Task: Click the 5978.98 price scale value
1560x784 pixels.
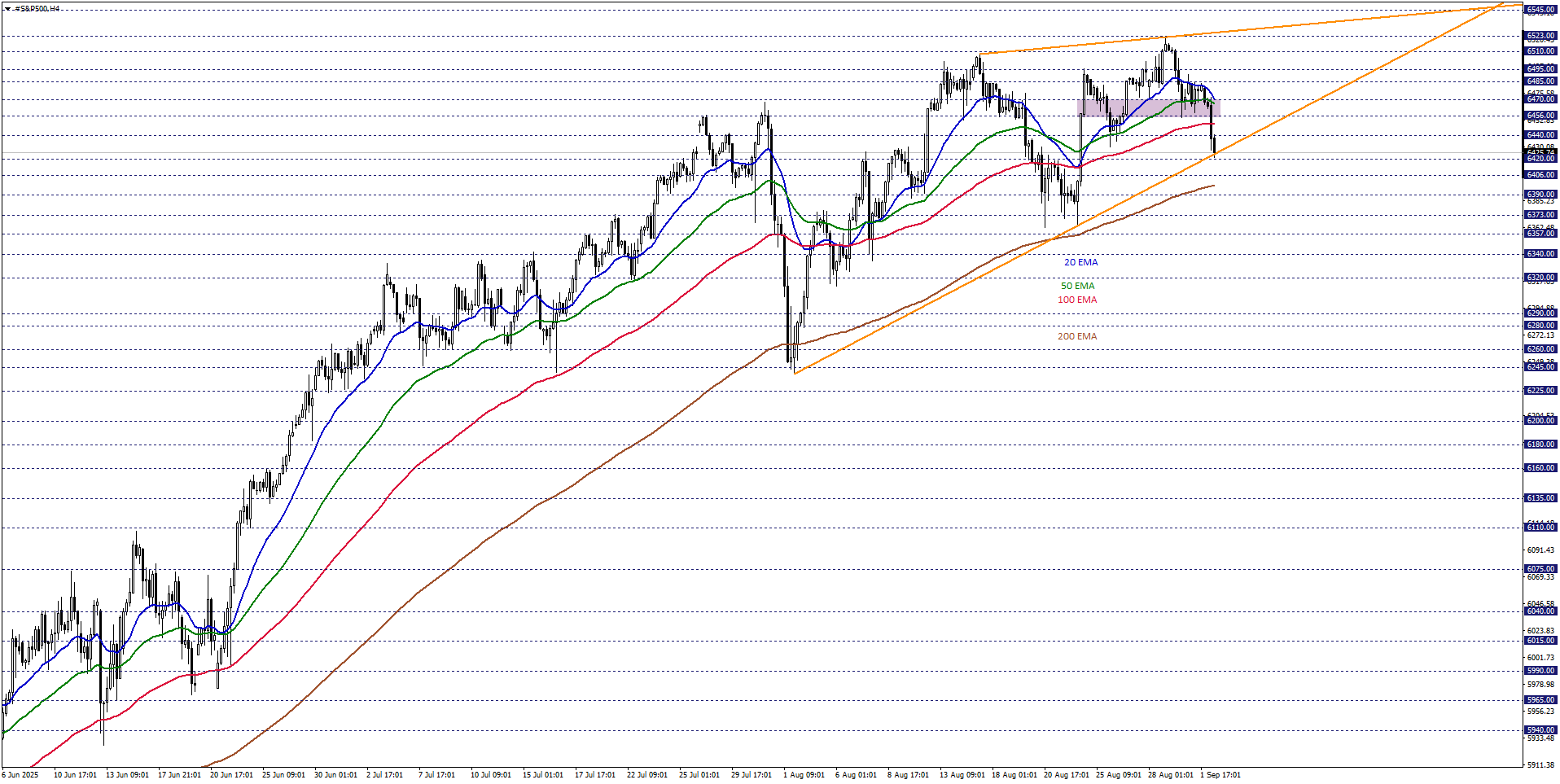Action: (x=1540, y=685)
